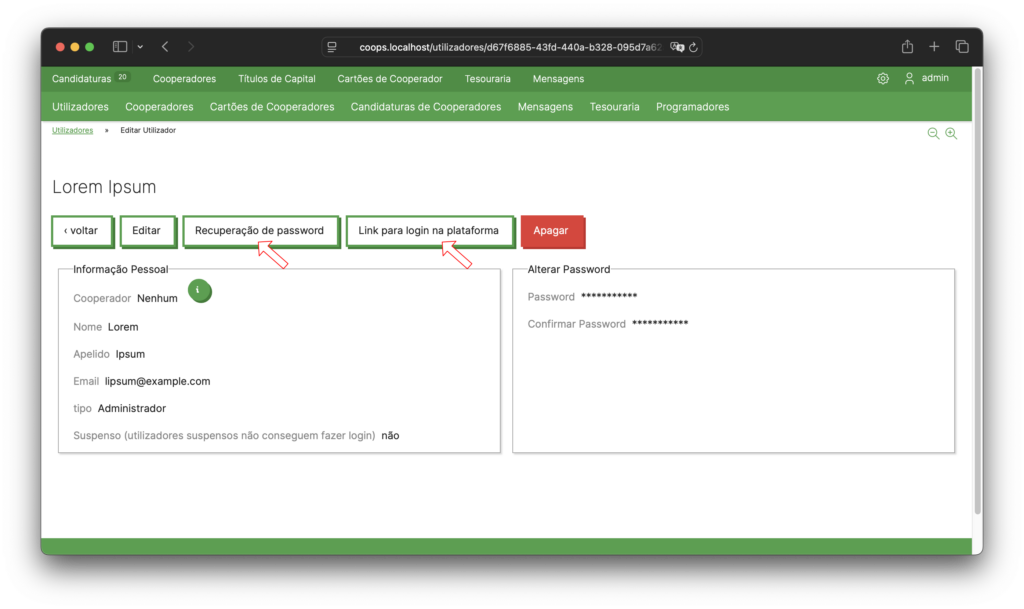
Task: Open Títulos de Capital menu item
Action: [276, 79]
